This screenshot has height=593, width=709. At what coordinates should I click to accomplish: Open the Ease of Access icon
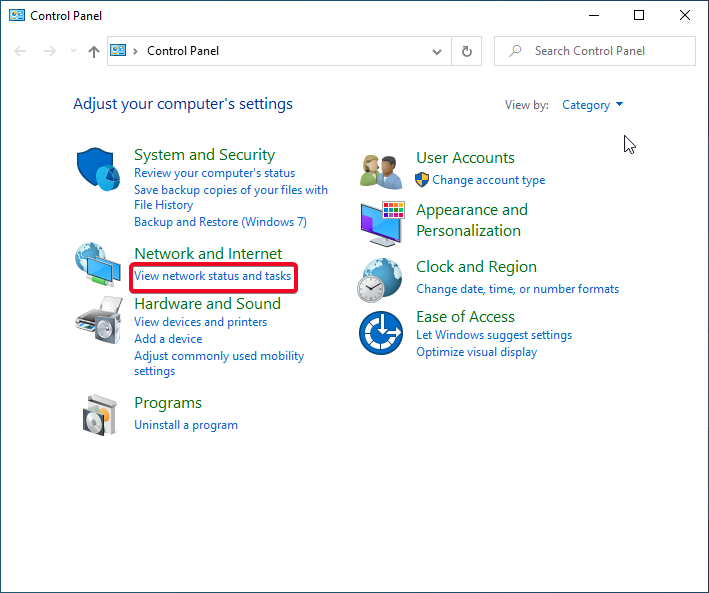point(381,332)
